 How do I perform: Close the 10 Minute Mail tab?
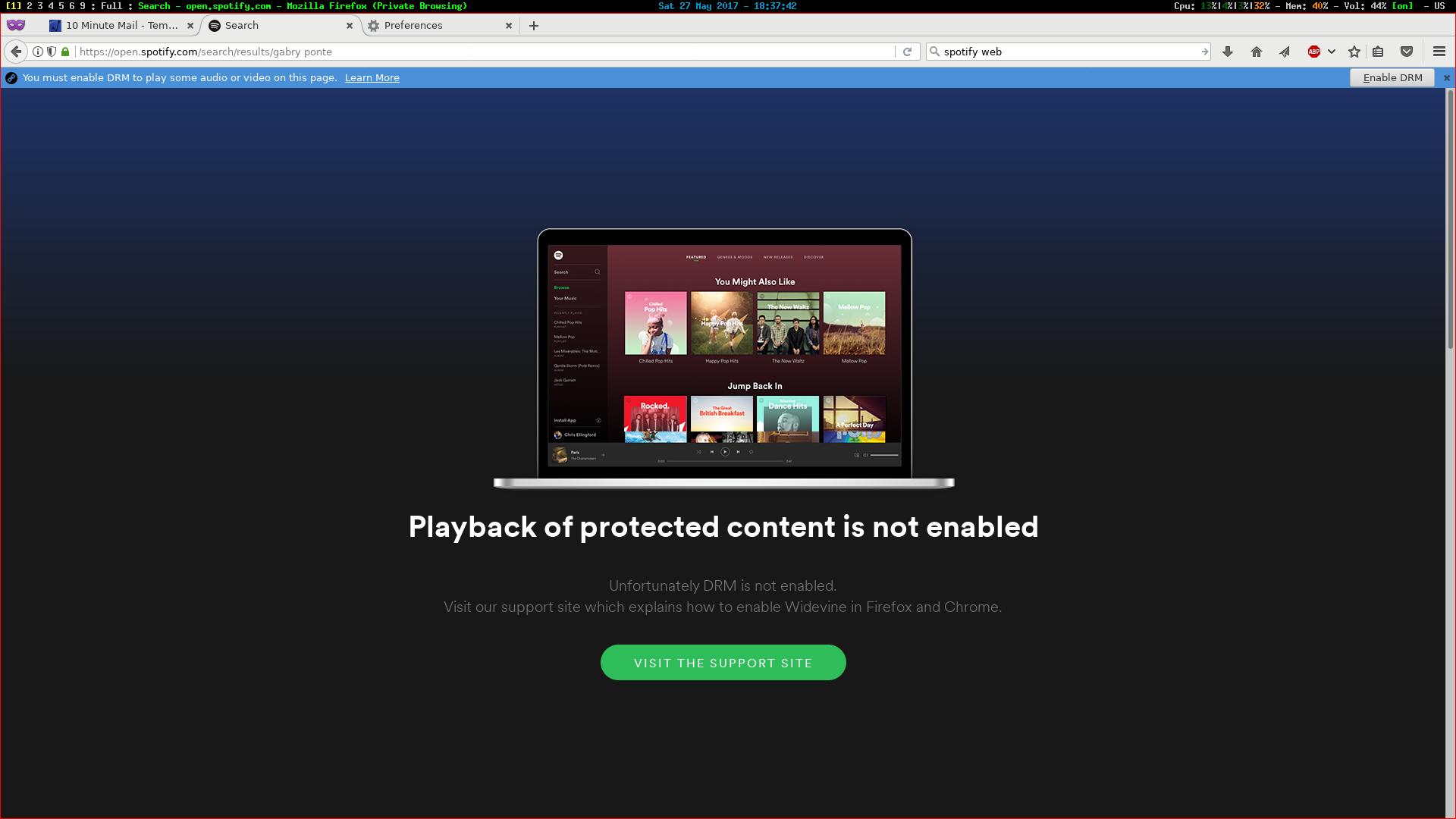(190, 26)
